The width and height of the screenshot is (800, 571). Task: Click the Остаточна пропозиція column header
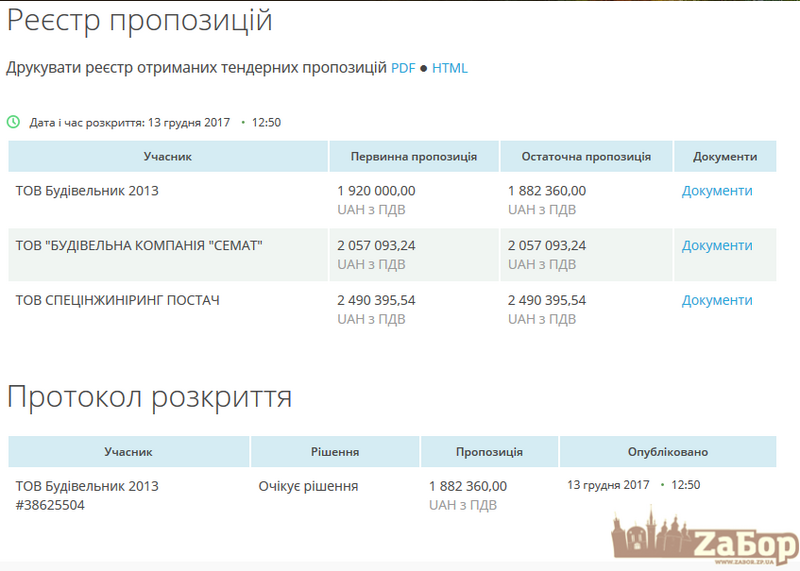coord(586,156)
